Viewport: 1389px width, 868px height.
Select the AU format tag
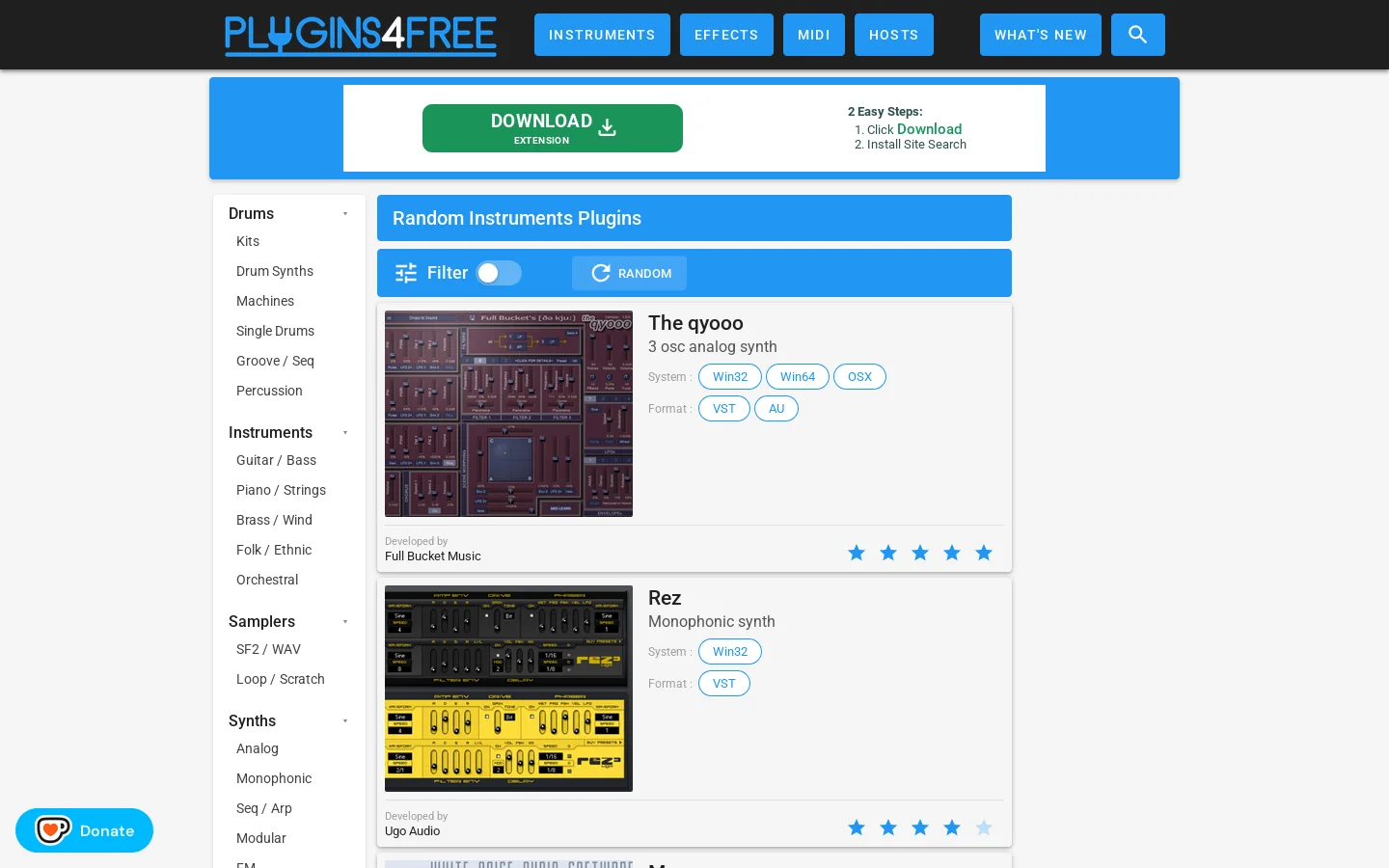point(776,409)
